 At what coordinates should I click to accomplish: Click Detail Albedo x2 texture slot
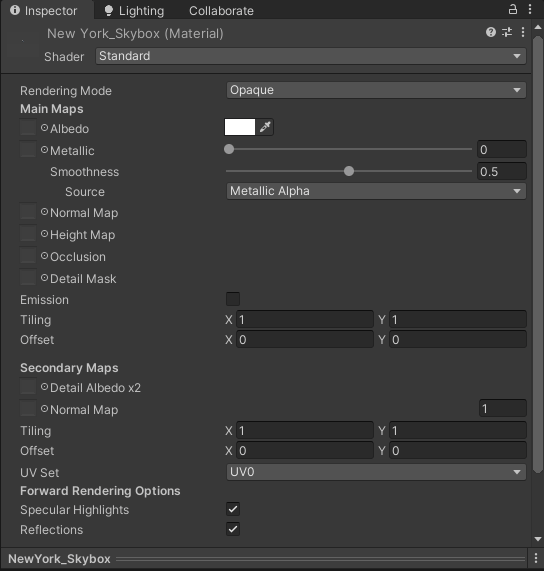pyautogui.click(x=28, y=386)
